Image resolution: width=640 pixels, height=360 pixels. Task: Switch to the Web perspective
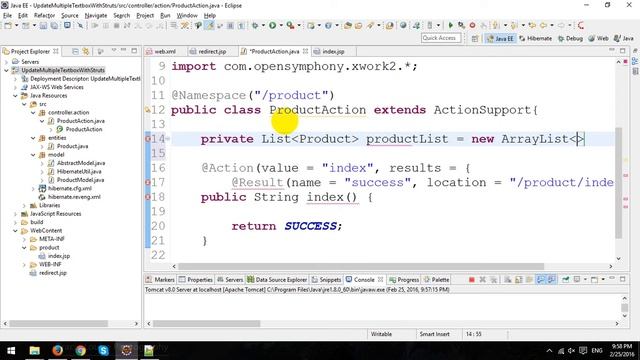[x=598, y=38]
